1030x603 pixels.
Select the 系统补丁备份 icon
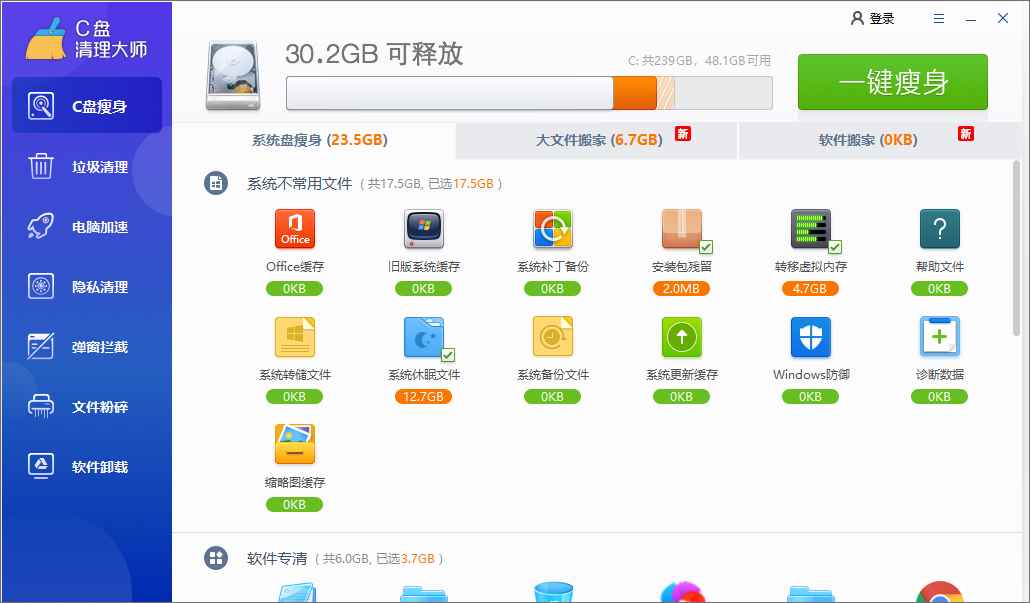pos(552,230)
